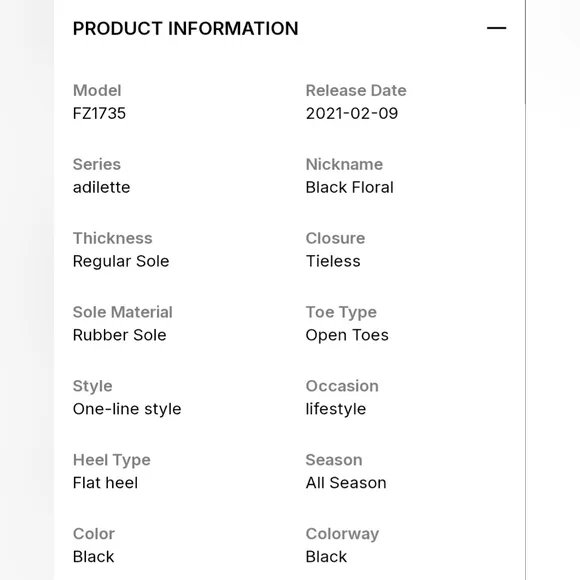Select the Black value under Colorway
The width and height of the screenshot is (580, 580).
pos(326,557)
